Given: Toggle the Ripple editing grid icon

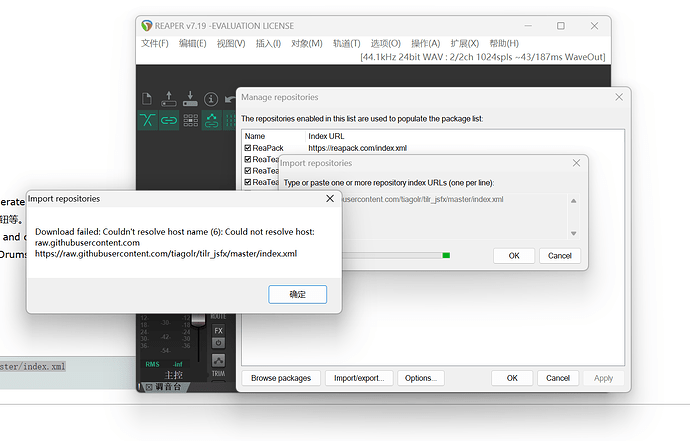Looking at the screenshot, I should (x=191, y=120).
